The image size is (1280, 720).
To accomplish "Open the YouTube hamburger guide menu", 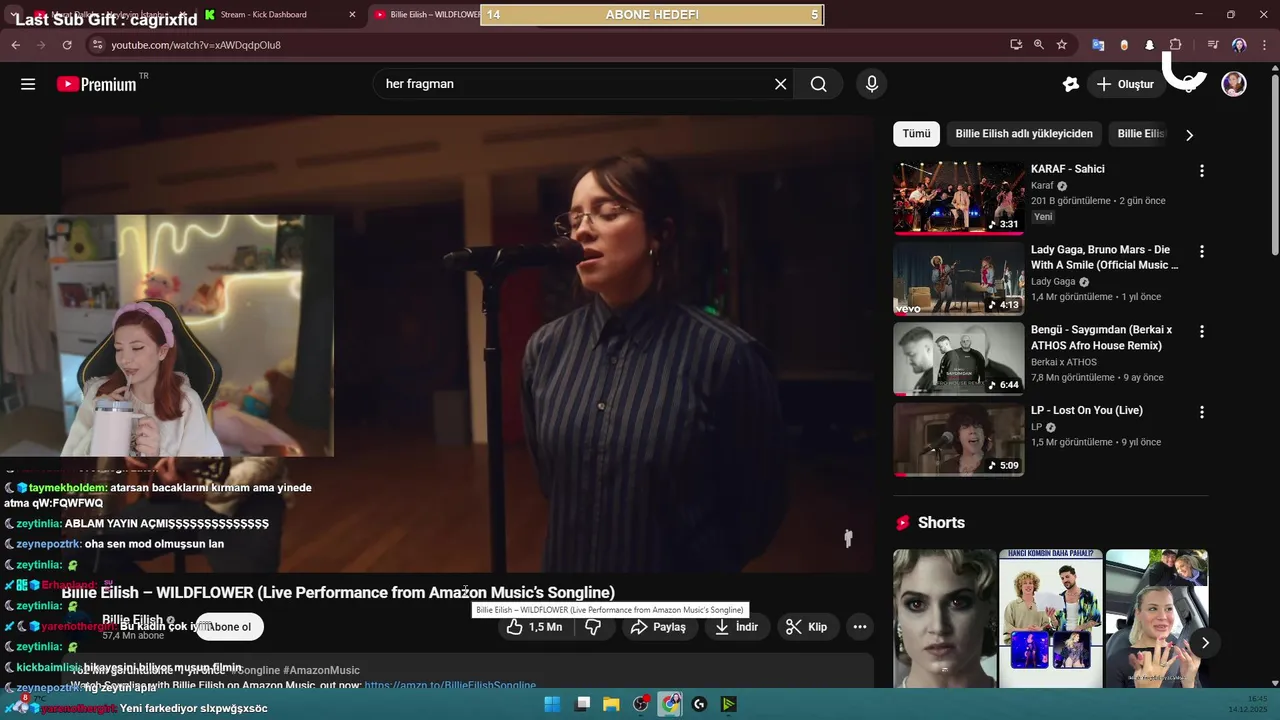I will [28, 84].
